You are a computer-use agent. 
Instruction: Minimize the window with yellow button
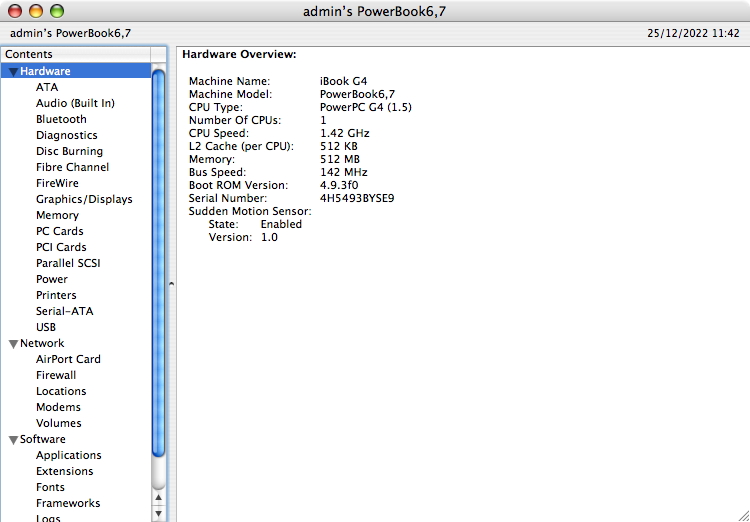(x=36, y=11)
